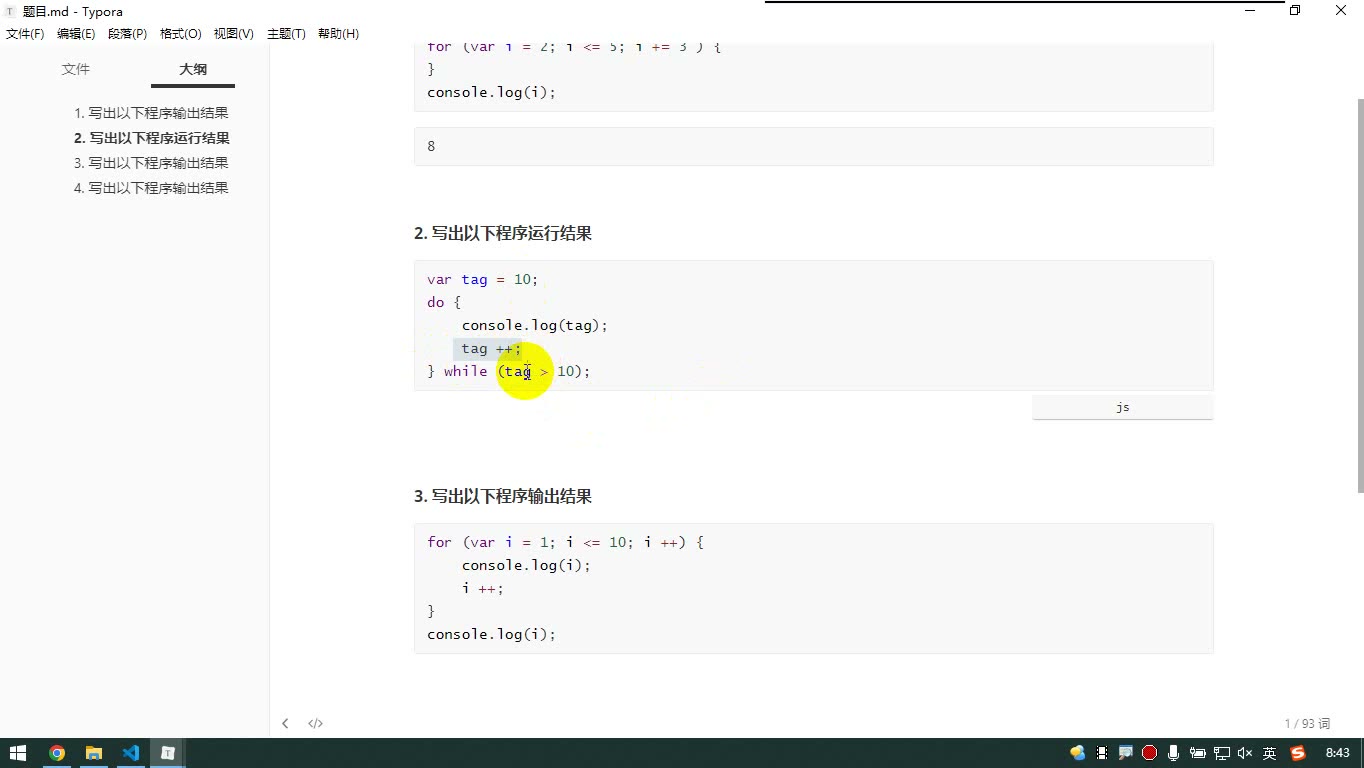Click heading 3. 写出以下程序输出结果 in document

pos(503,496)
